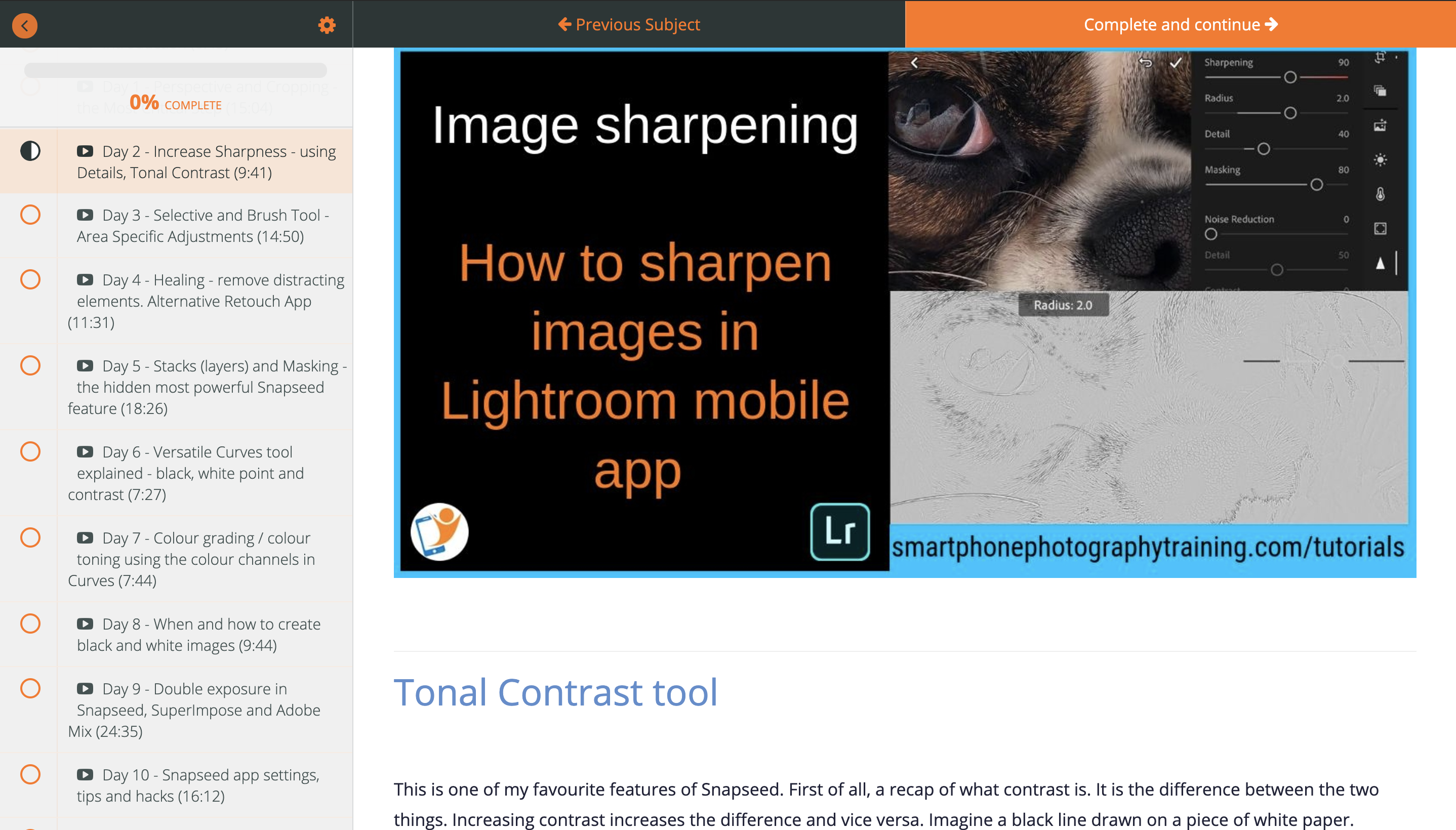
Task: Click the 0% COMPLETE progress label
Action: pos(176,103)
